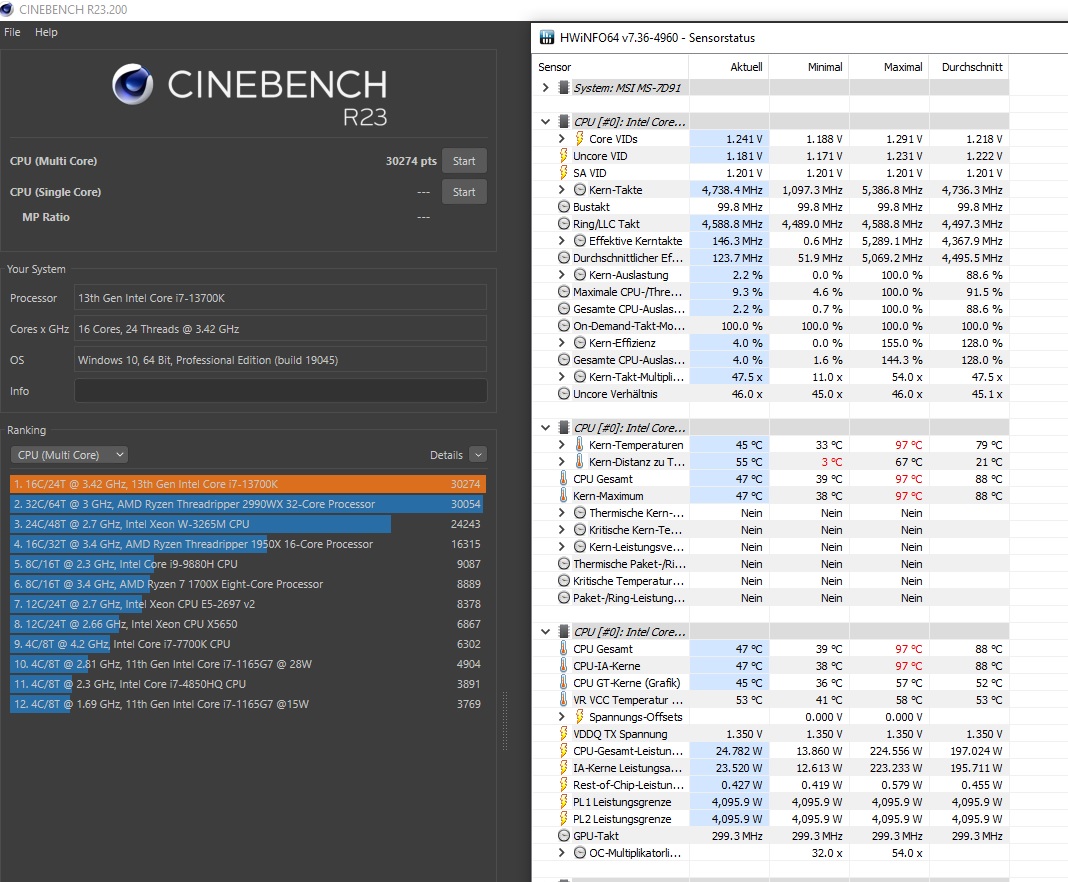Click the Durchschnittlicher Ef clock icon
The height and width of the screenshot is (882, 1068).
point(564,258)
